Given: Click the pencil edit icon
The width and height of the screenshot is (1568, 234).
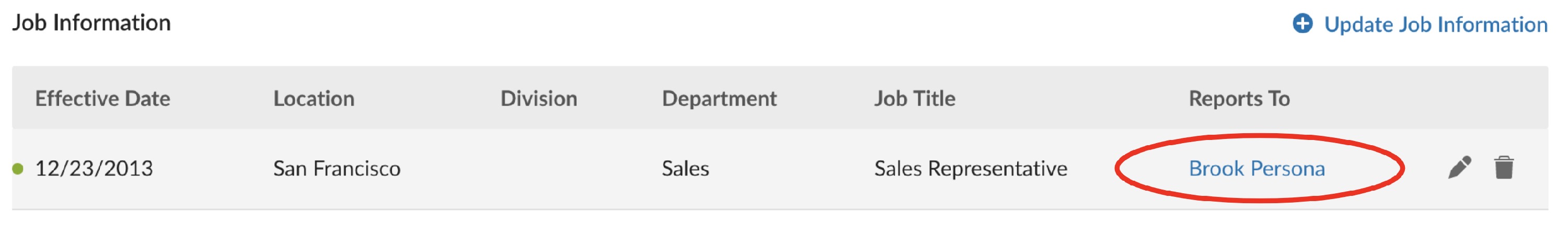Looking at the screenshot, I should (x=1459, y=168).
